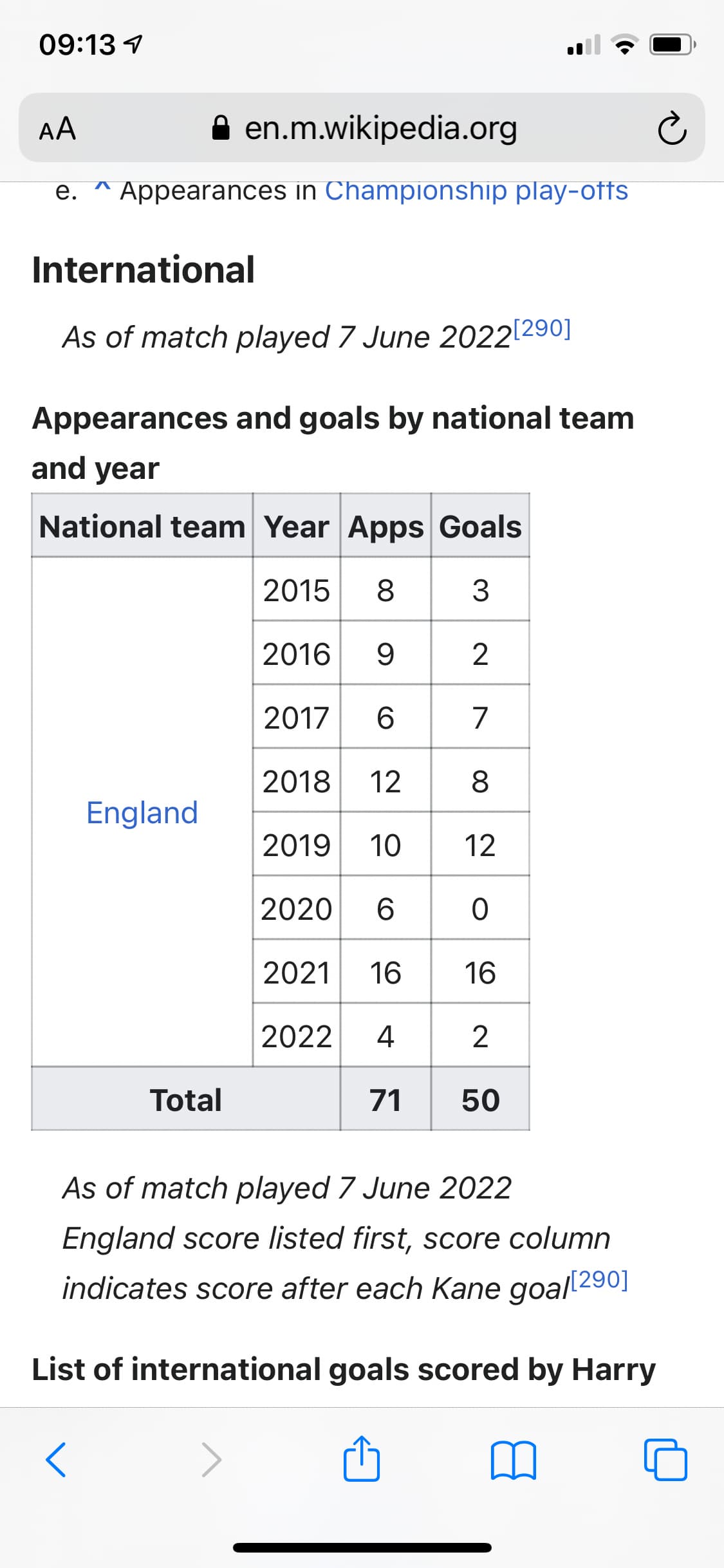Tap the padlock icon in address bar

(221, 128)
